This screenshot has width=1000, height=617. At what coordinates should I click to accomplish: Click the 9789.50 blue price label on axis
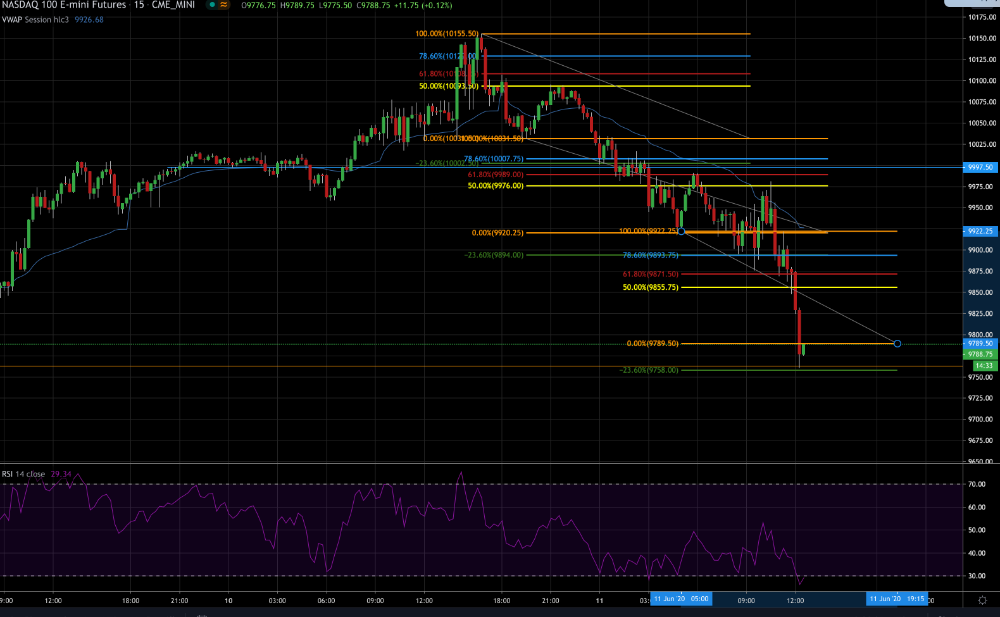coord(980,343)
